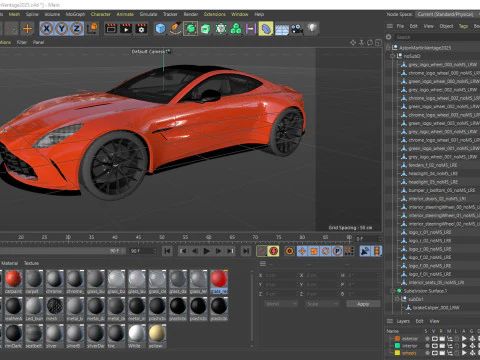Toggle the X axis lock button

click(47, 29)
